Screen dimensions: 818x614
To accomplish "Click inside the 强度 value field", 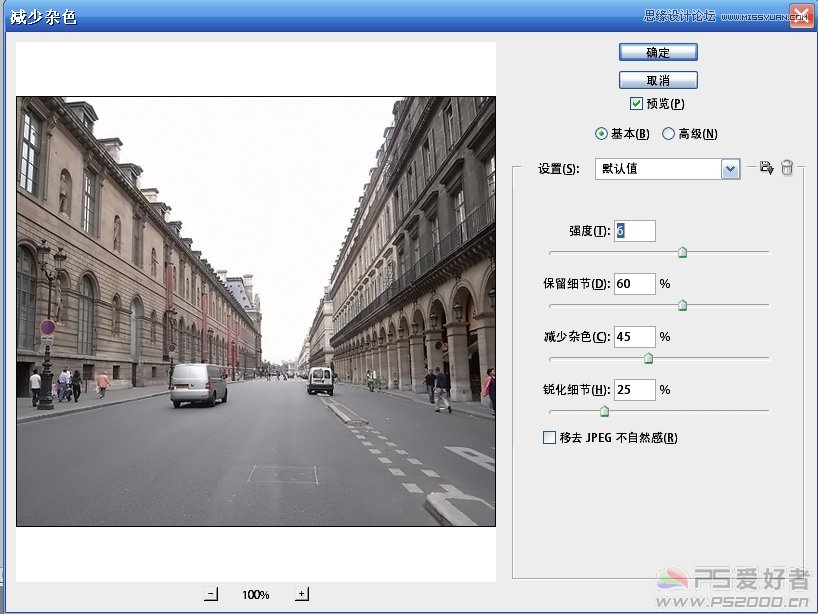I will (635, 230).
